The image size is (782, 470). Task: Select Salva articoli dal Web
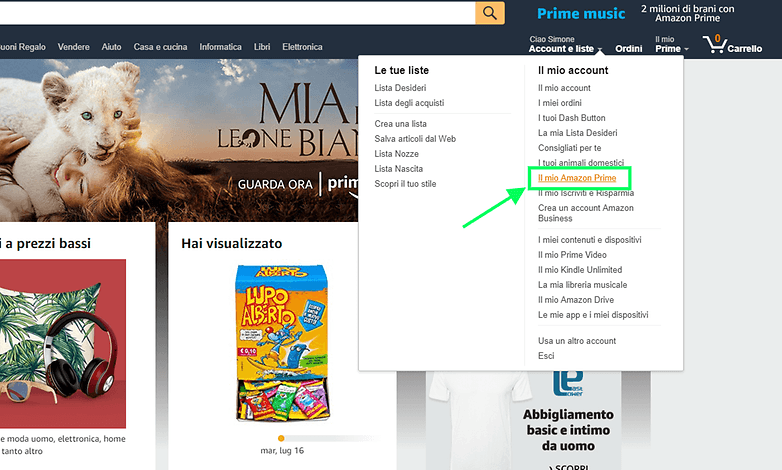(415, 139)
